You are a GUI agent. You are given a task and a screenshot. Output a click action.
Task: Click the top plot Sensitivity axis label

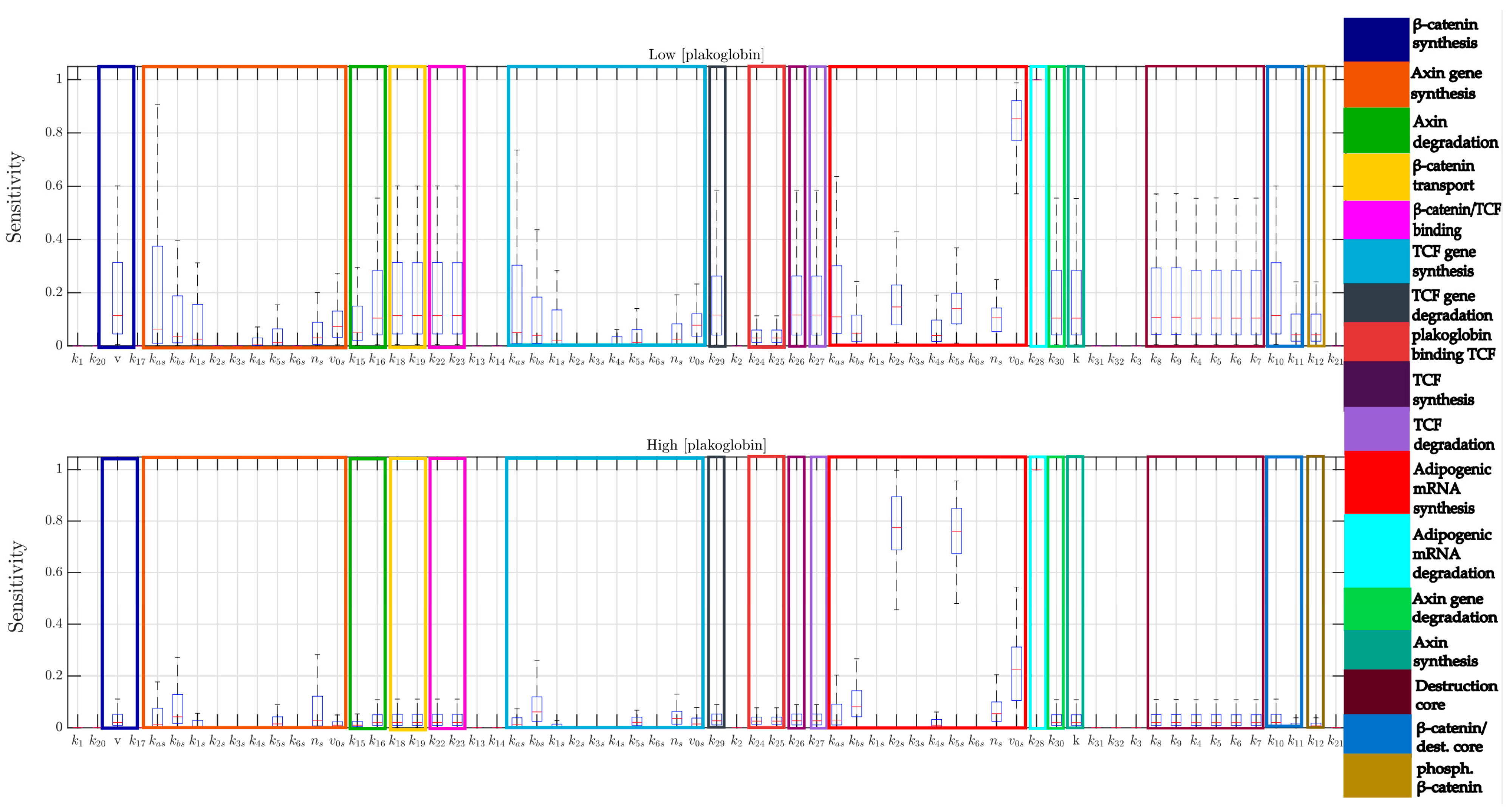14,197
